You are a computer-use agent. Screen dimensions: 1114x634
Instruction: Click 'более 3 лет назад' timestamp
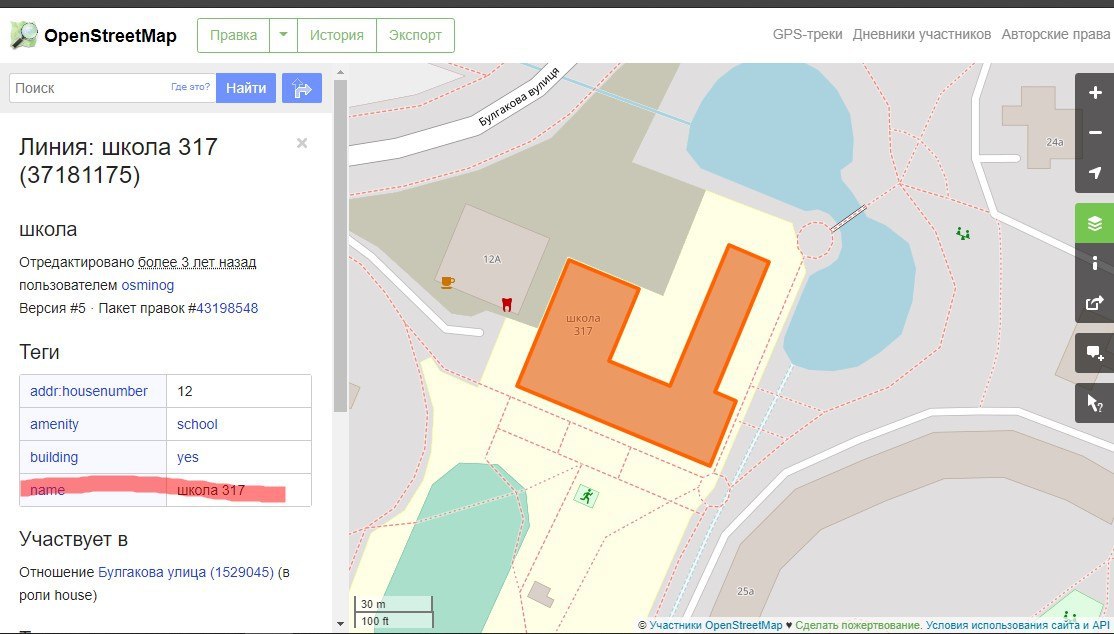click(197, 262)
